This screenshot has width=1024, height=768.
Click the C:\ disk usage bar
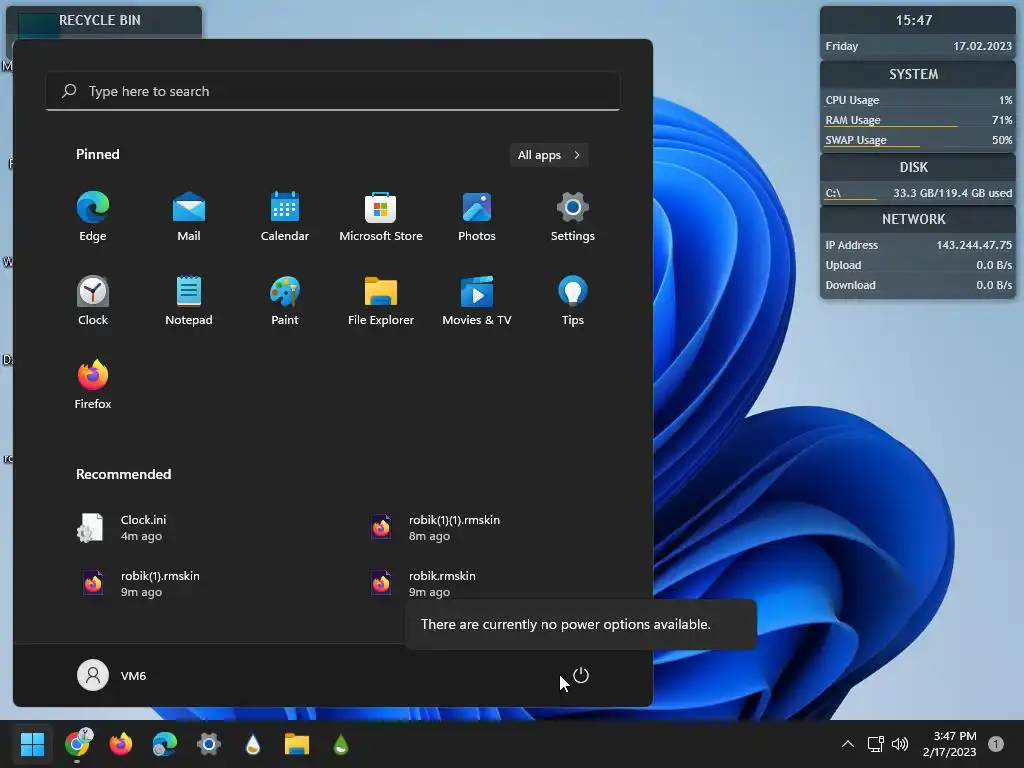point(918,193)
